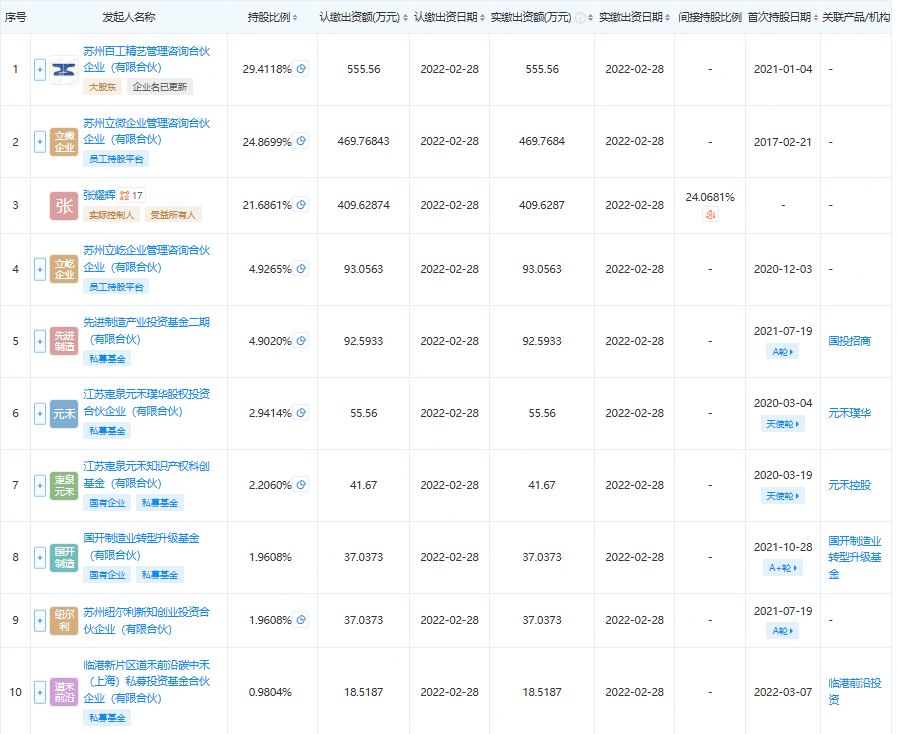Click pie chart icon beside 0.9804%
The width and height of the screenshot is (898, 734).
tap(302, 692)
